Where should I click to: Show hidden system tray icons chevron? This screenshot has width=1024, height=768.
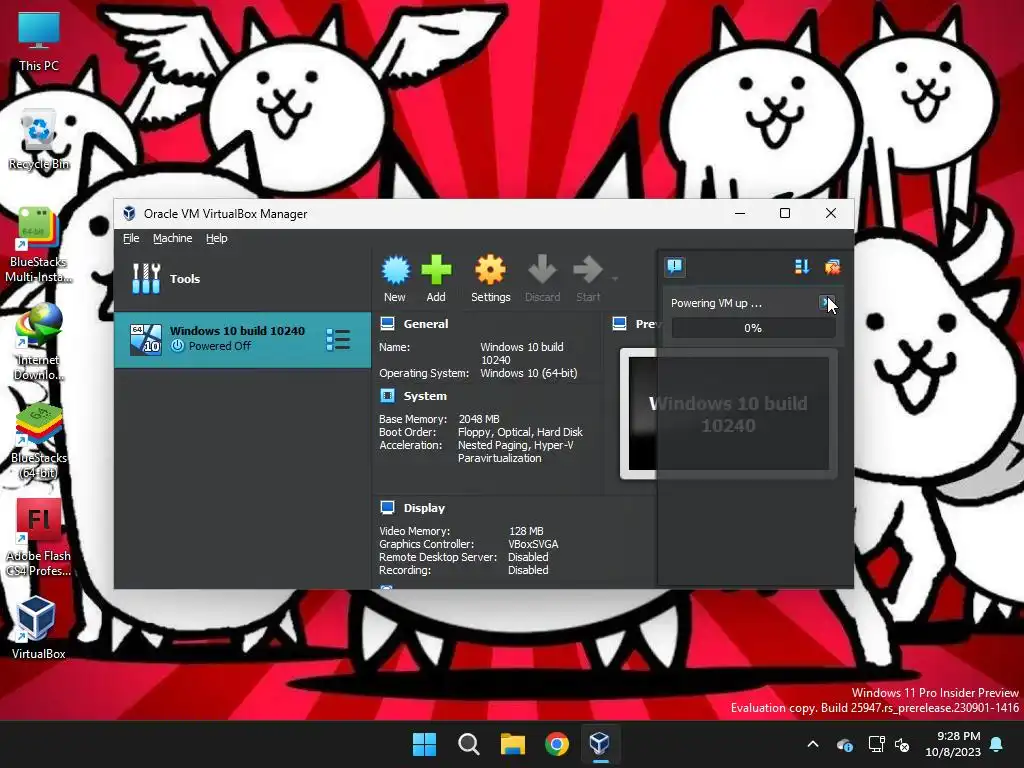point(812,744)
